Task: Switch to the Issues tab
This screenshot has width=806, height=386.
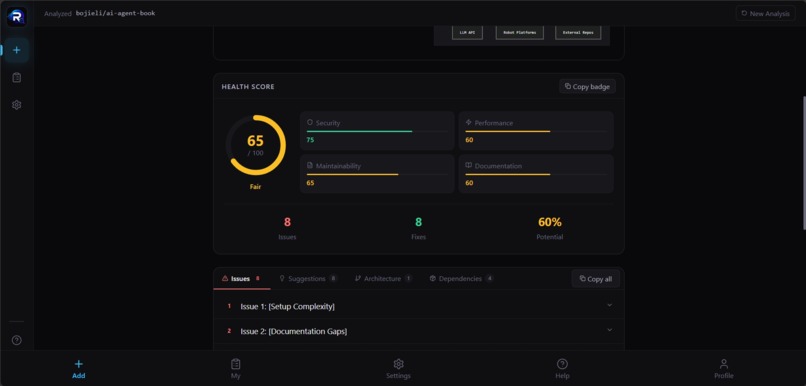Action: click(x=241, y=279)
